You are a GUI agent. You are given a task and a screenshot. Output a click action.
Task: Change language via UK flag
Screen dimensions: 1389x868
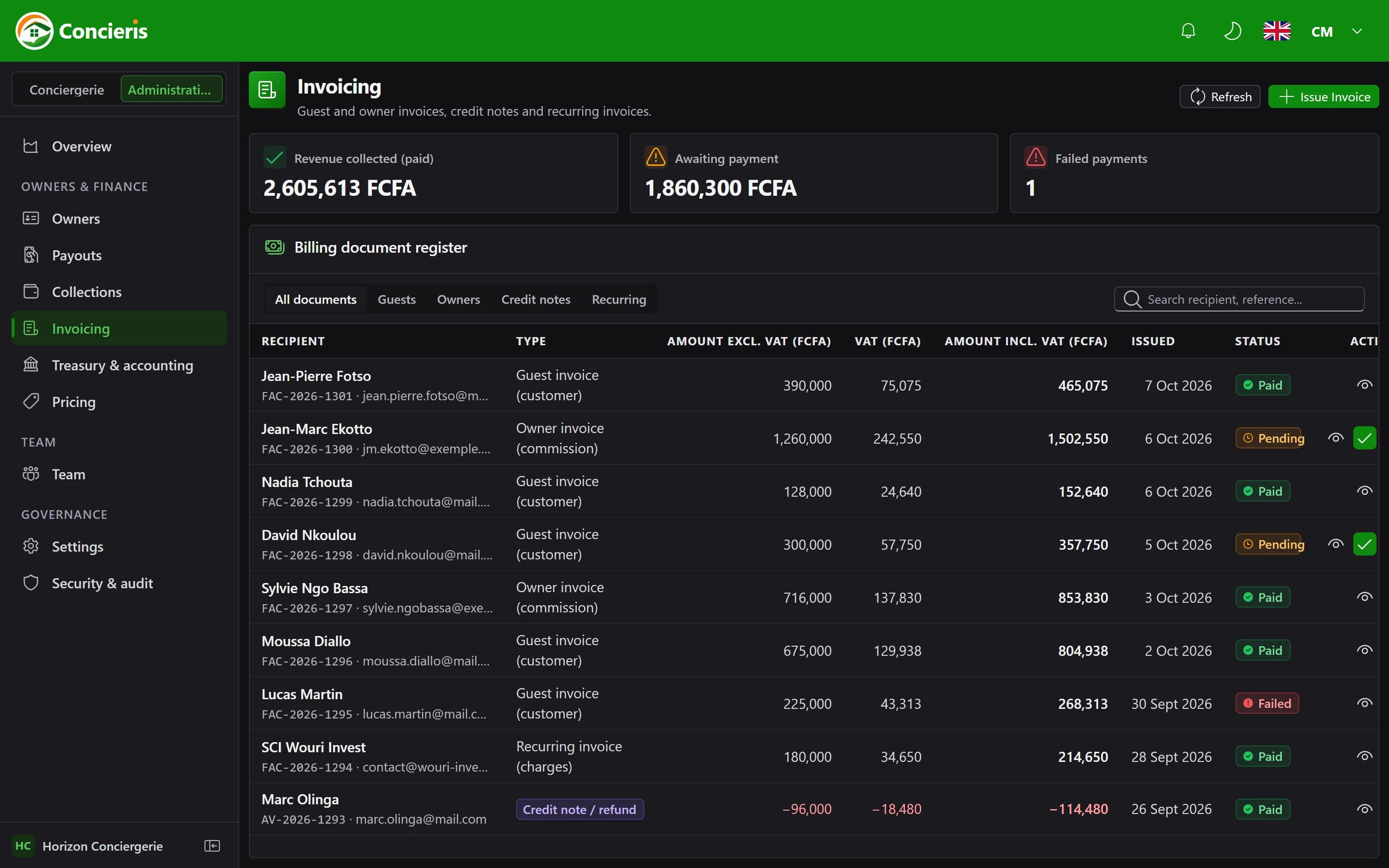tap(1277, 31)
